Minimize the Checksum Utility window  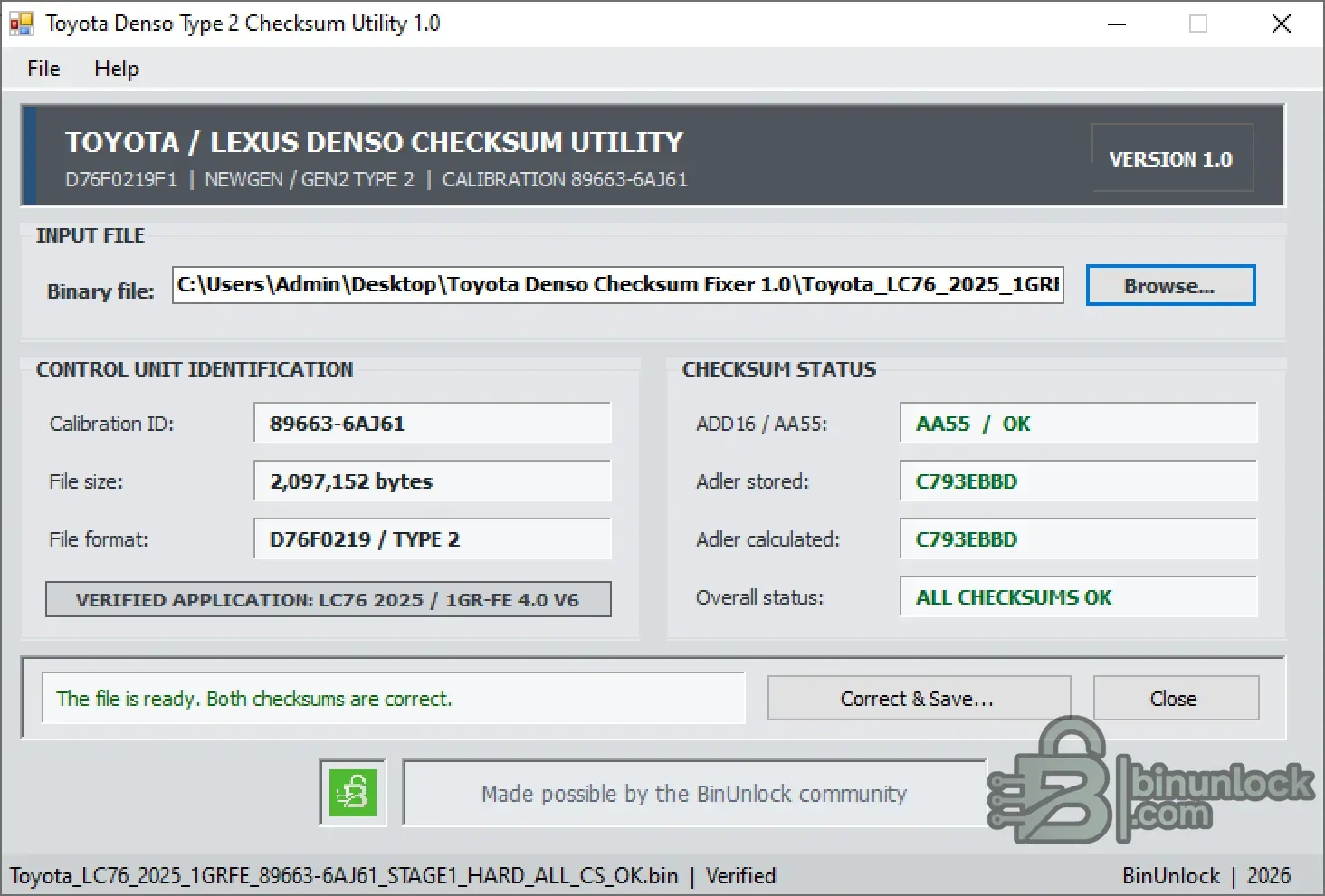(x=1118, y=24)
